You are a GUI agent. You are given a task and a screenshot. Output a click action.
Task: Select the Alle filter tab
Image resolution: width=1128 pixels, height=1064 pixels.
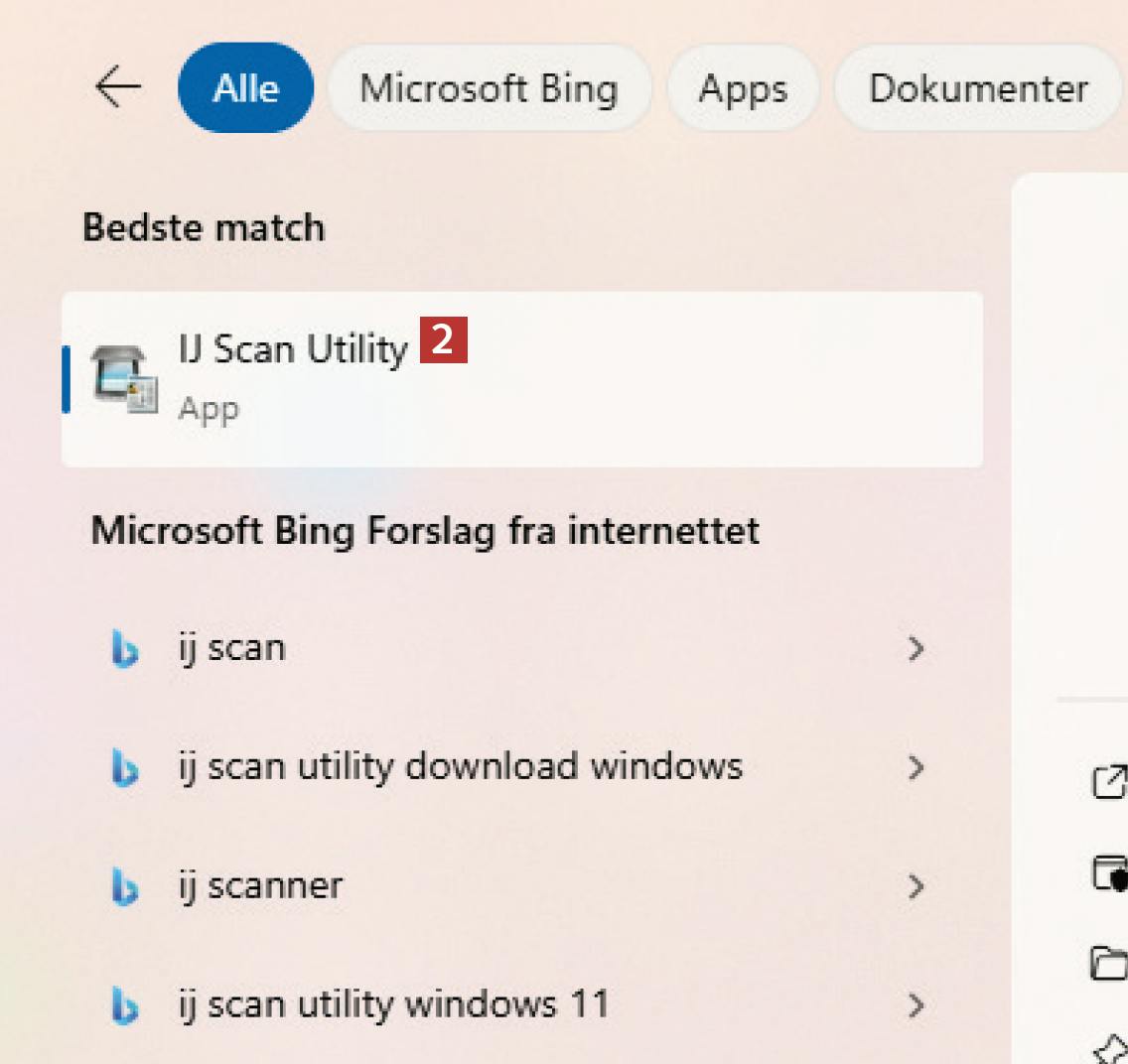(245, 88)
